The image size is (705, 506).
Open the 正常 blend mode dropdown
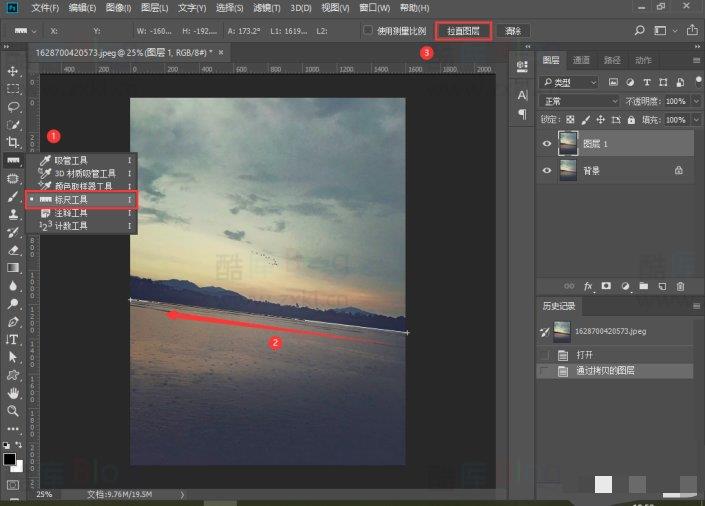[578, 101]
